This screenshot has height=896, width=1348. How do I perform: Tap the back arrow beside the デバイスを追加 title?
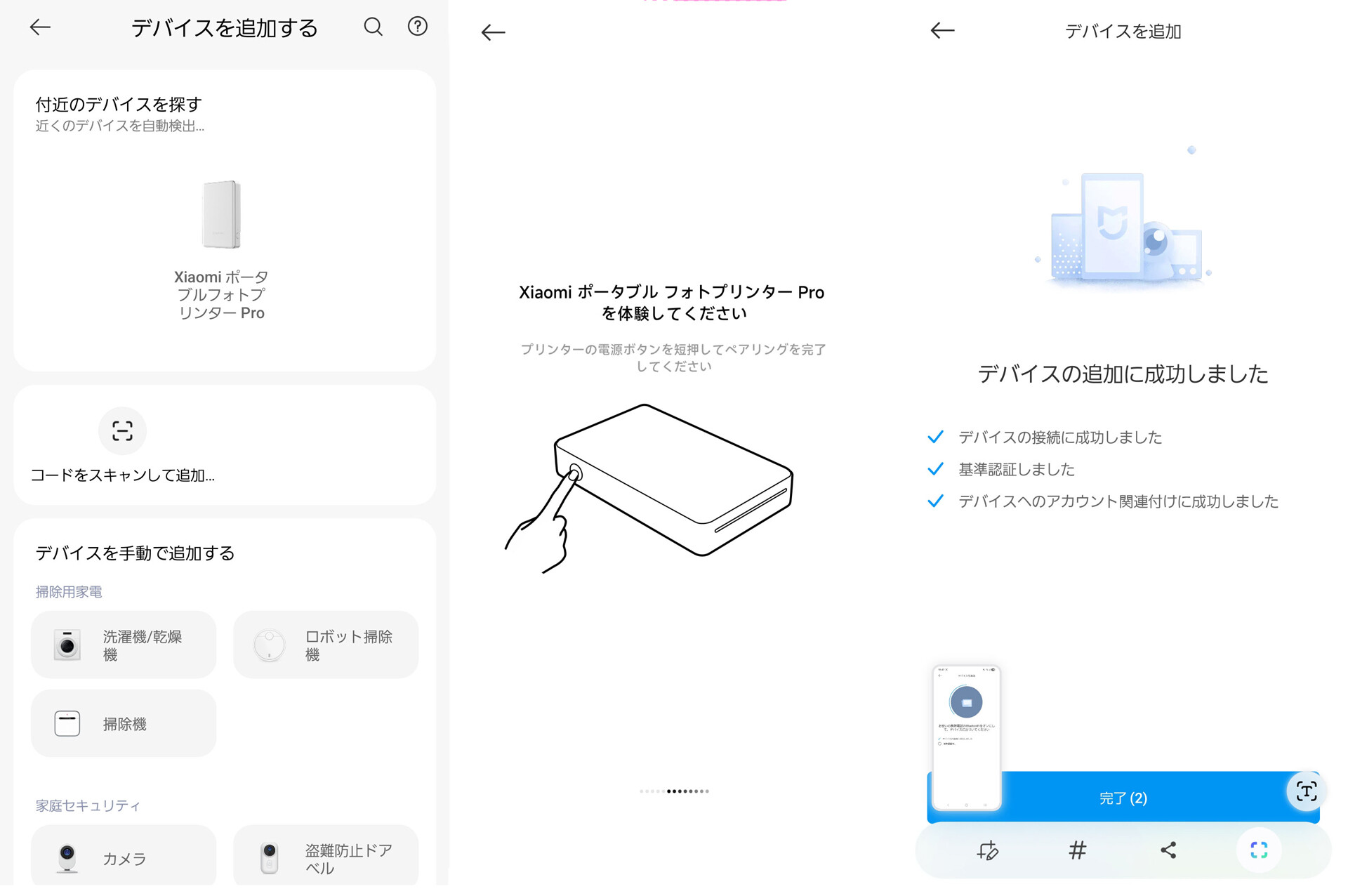click(942, 30)
